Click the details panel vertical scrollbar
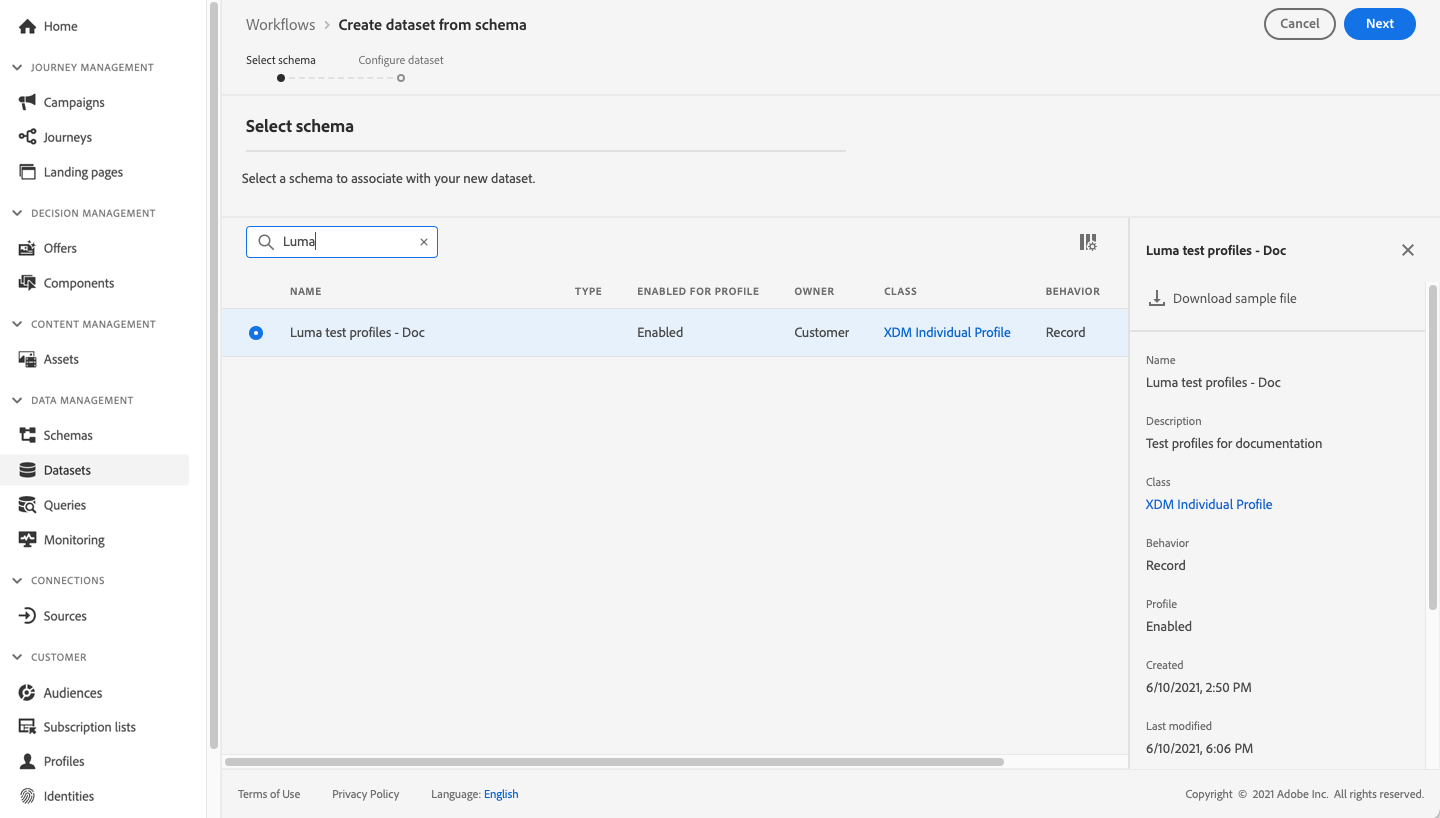The image size is (1440, 818). click(x=1432, y=446)
